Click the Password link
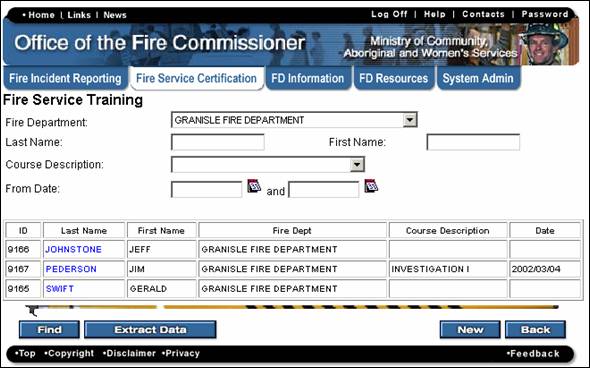 (544, 14)
